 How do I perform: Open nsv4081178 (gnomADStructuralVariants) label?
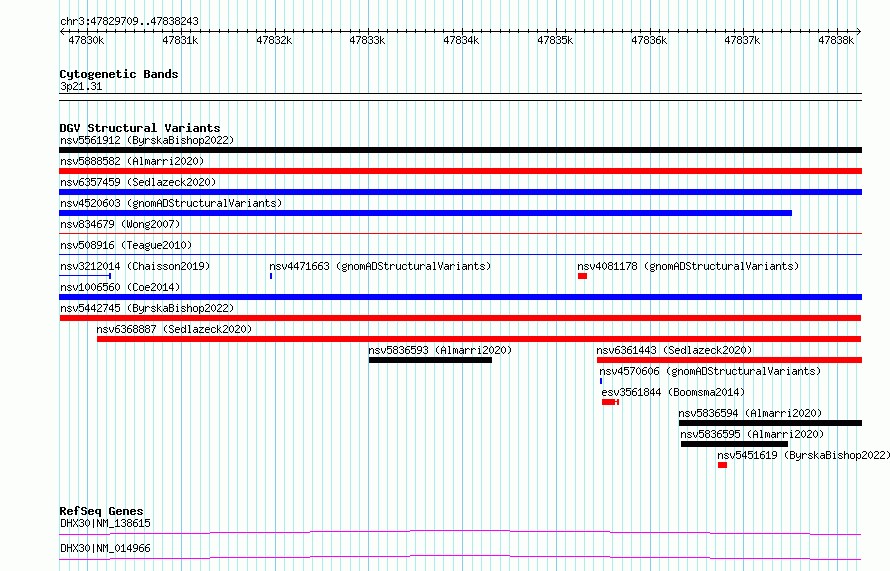688,266
